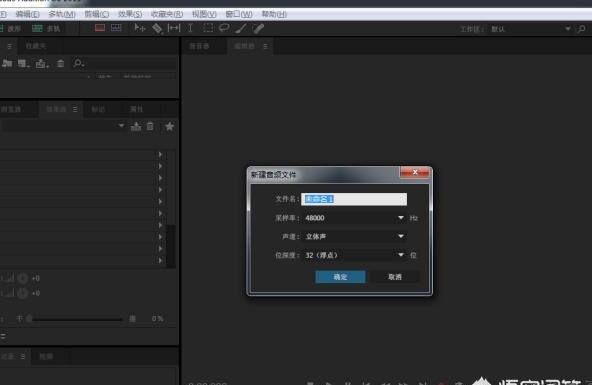Screen dimensions: 592x385
Task: Click the input level knob showing +0
Action: point(23,279)
